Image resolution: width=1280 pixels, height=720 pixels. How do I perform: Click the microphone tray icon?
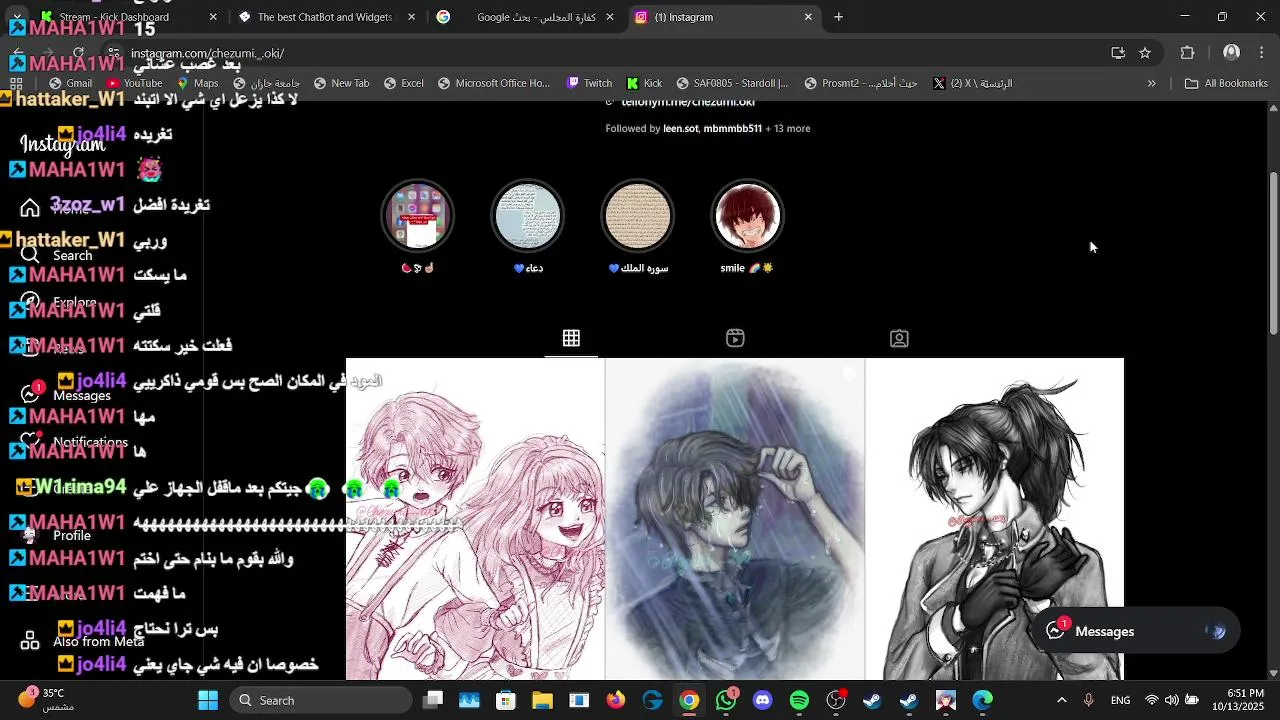coord(1089,700)
